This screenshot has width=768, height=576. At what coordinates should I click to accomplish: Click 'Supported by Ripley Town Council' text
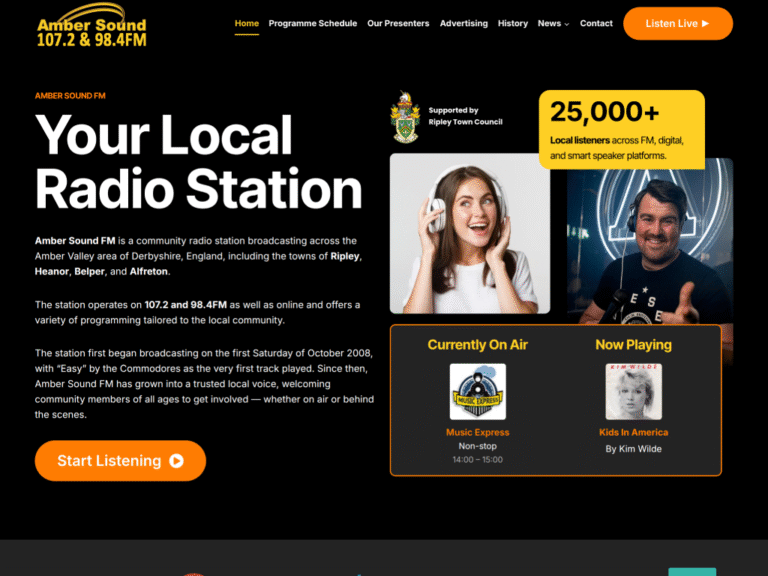[465, 116]
